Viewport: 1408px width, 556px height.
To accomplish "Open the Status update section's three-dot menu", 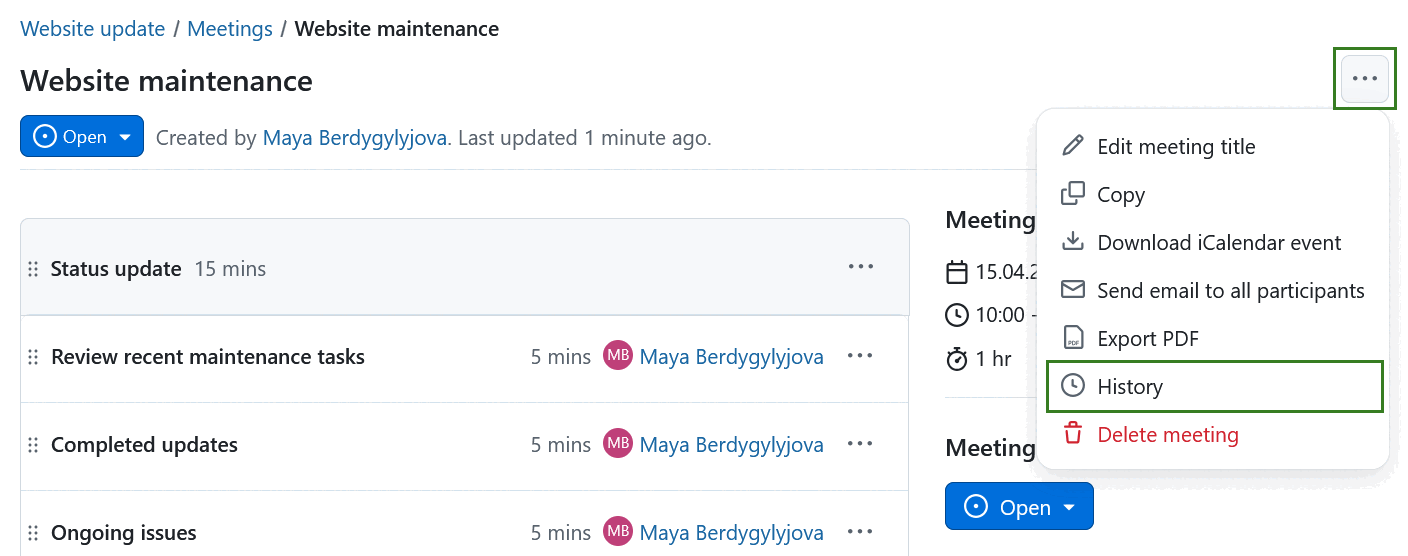I will pyautogui.click(x=860, y=267).
